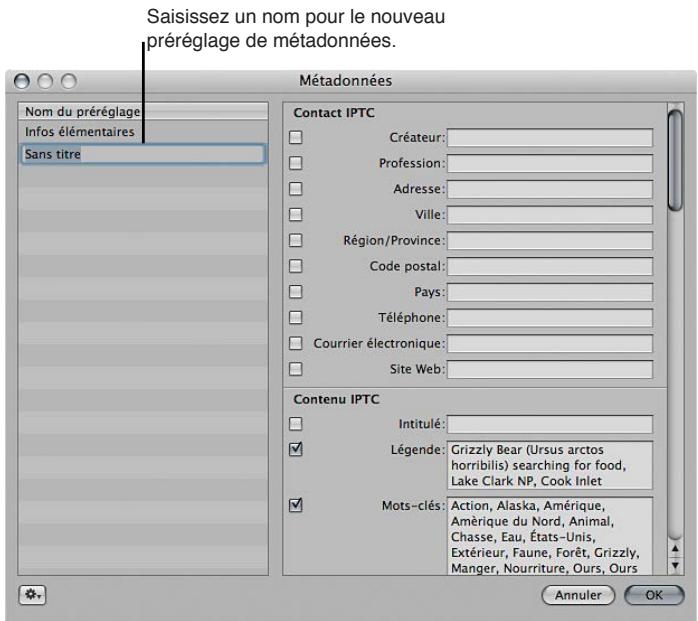The height and width of the screenshot is (621, 698).
Task: Tick the Créateur checkbox
Action: pos(296,137)
